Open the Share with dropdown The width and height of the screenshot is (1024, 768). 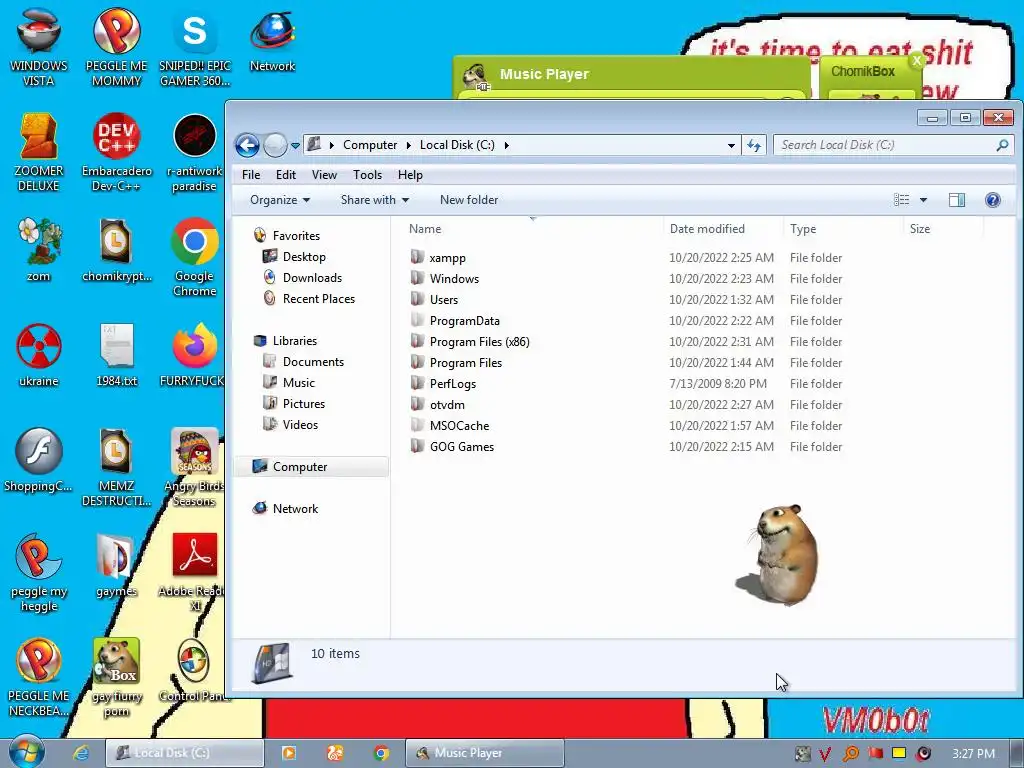[375, 200]
